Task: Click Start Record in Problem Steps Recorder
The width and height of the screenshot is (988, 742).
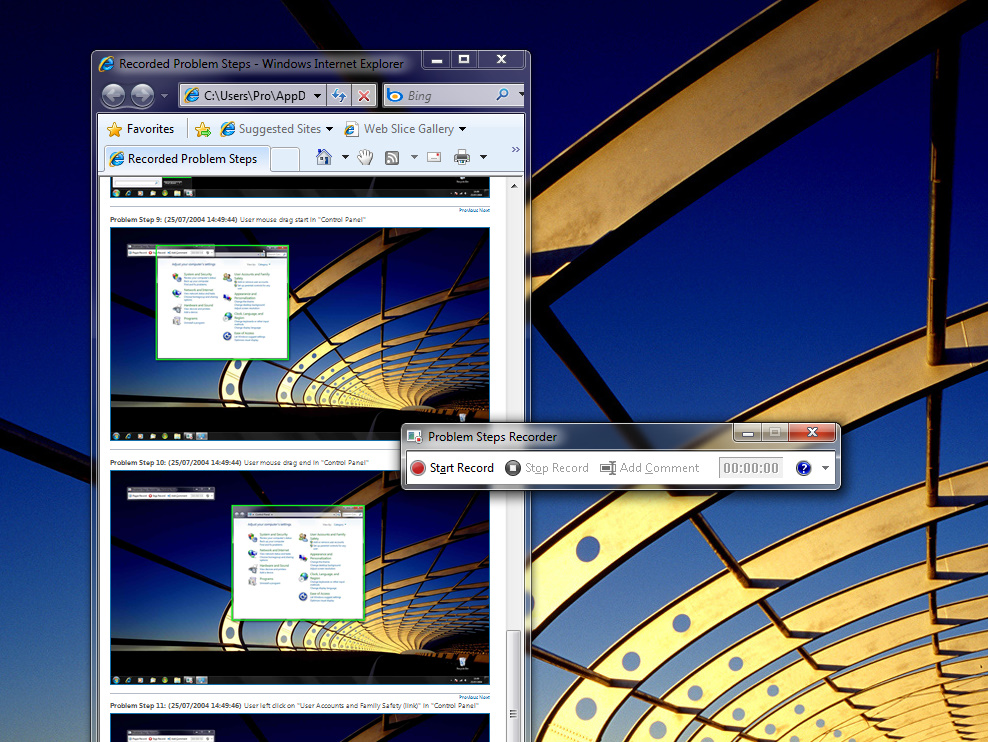Action: tap(452, 468)
